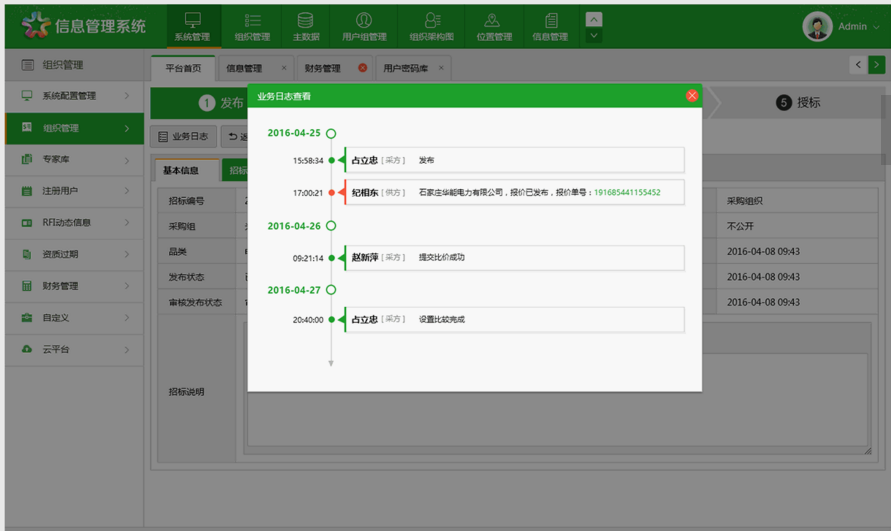Image resolution: width=891 pixels, height=531 pixels.
Task: Select the 15:58:34 占立忠 发布 log entry
Action: click(x=514, y=160)
